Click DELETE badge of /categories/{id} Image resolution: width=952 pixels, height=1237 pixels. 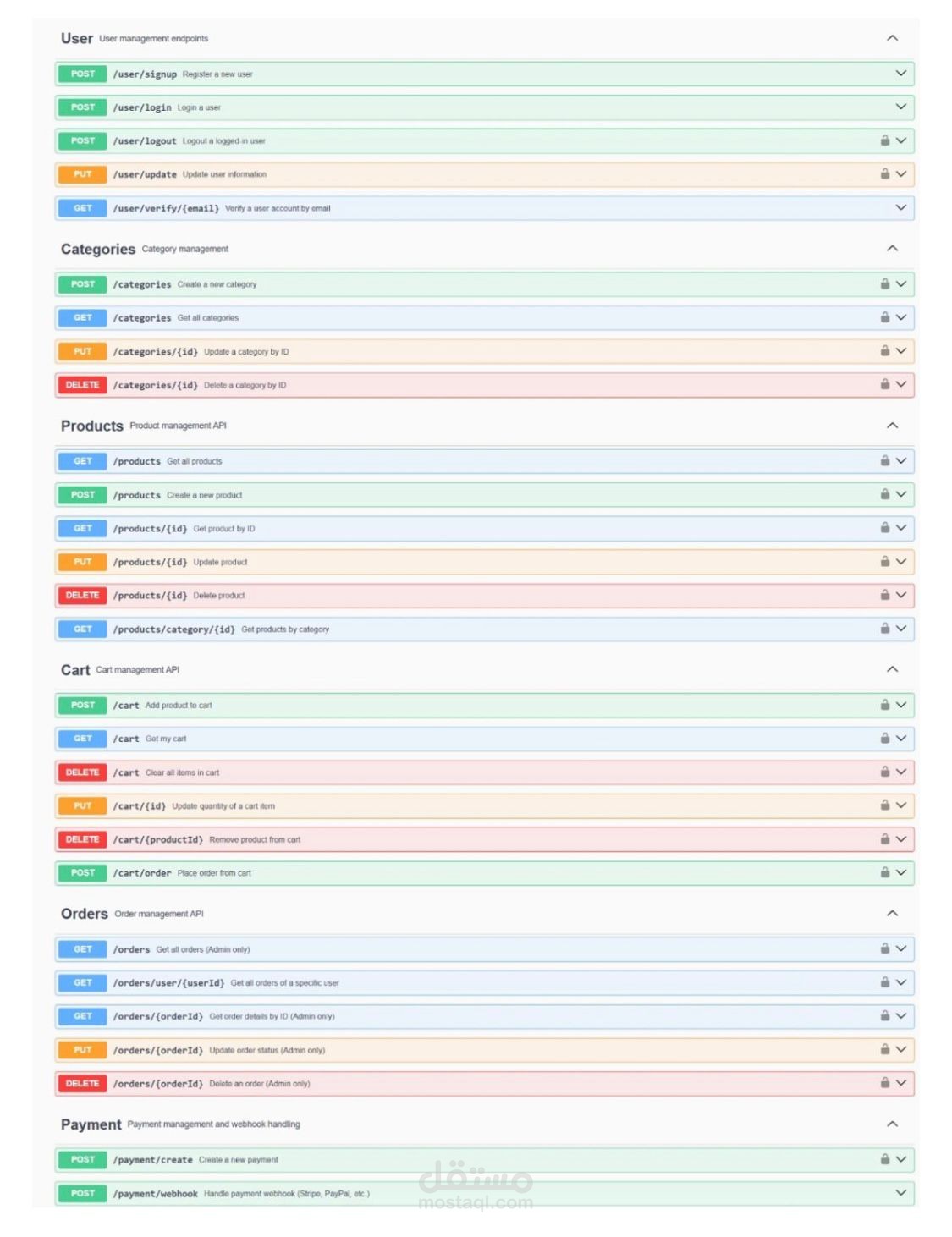point(83,385)
